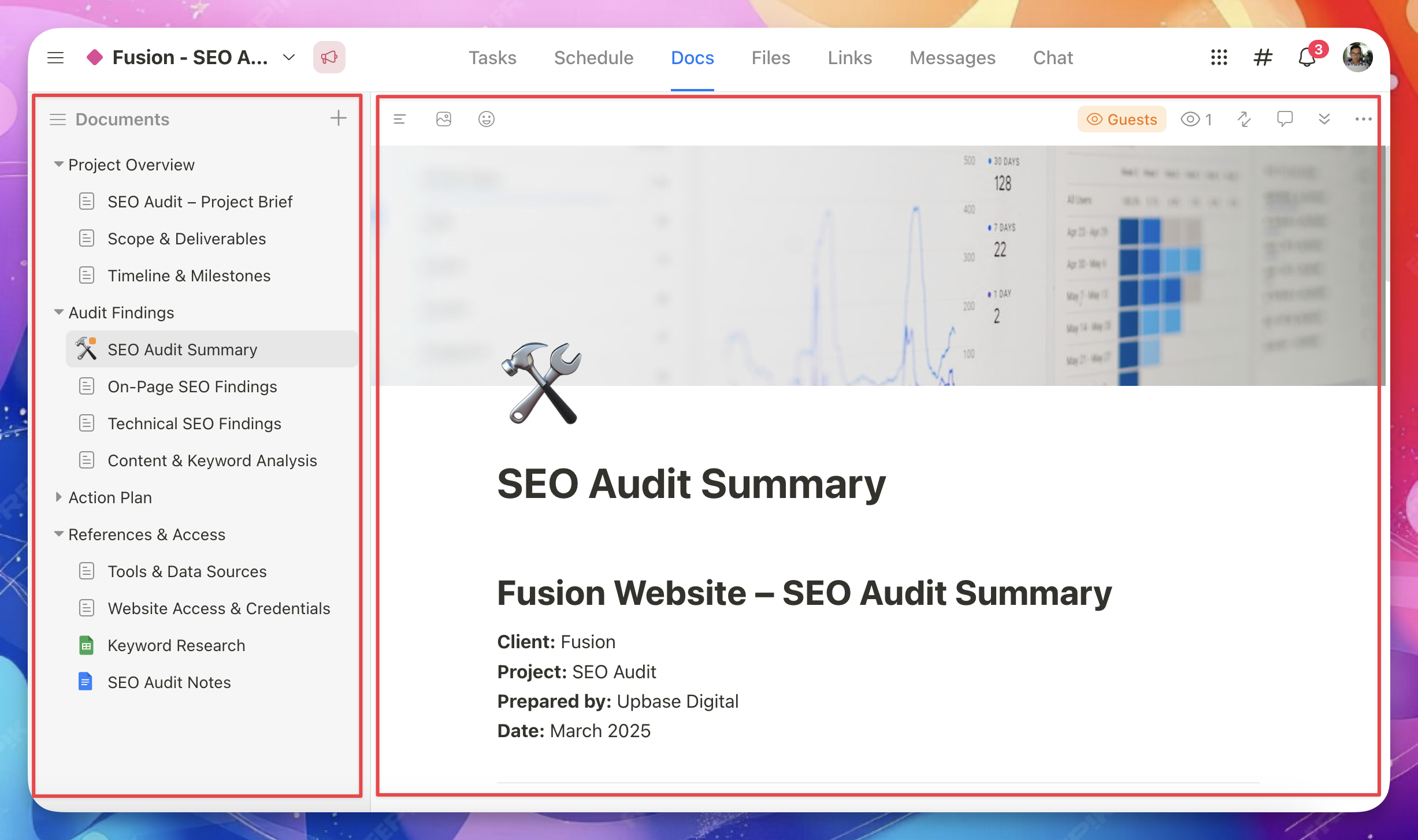The image size is (1418, 840).
Task: Switch to the Tasks tab
Action: pos(492,58)
